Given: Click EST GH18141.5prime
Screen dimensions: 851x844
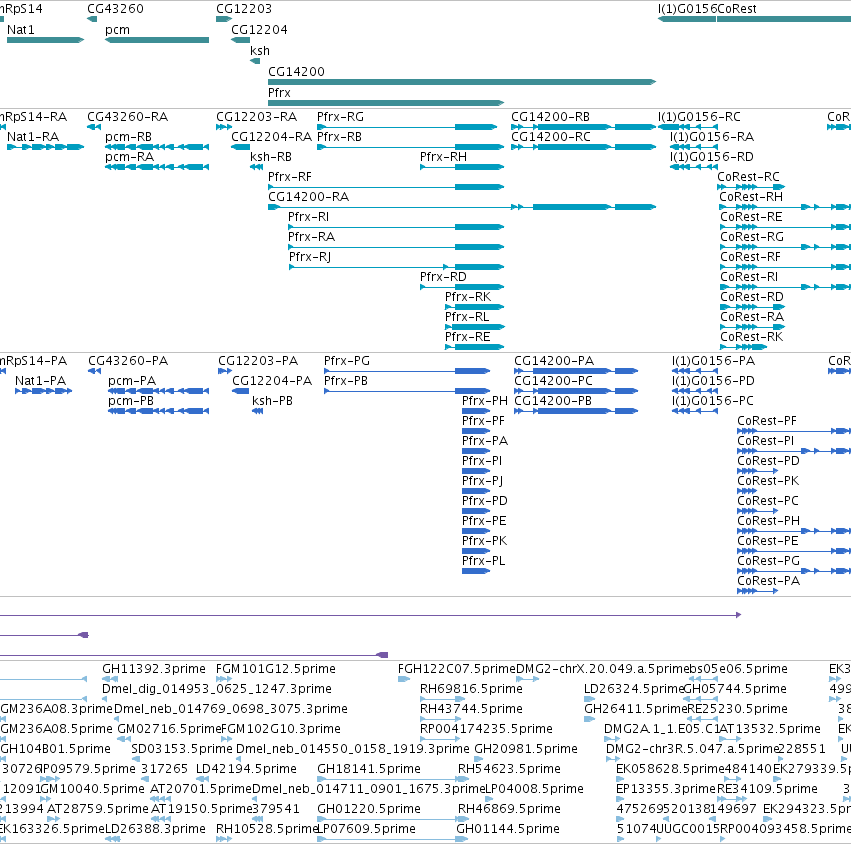Looking at the screenshot, I should click(x=392, y=779).
